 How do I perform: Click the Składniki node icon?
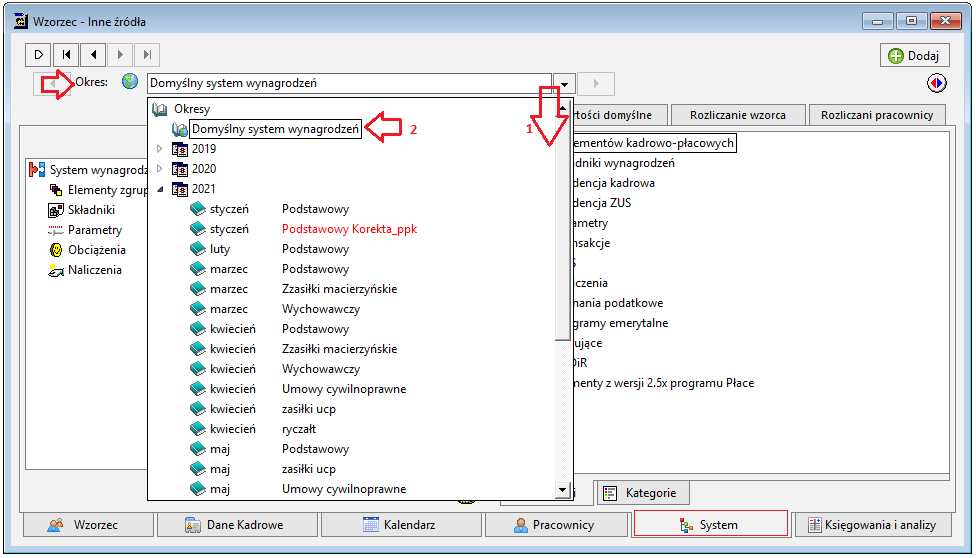tap(56, 210)
